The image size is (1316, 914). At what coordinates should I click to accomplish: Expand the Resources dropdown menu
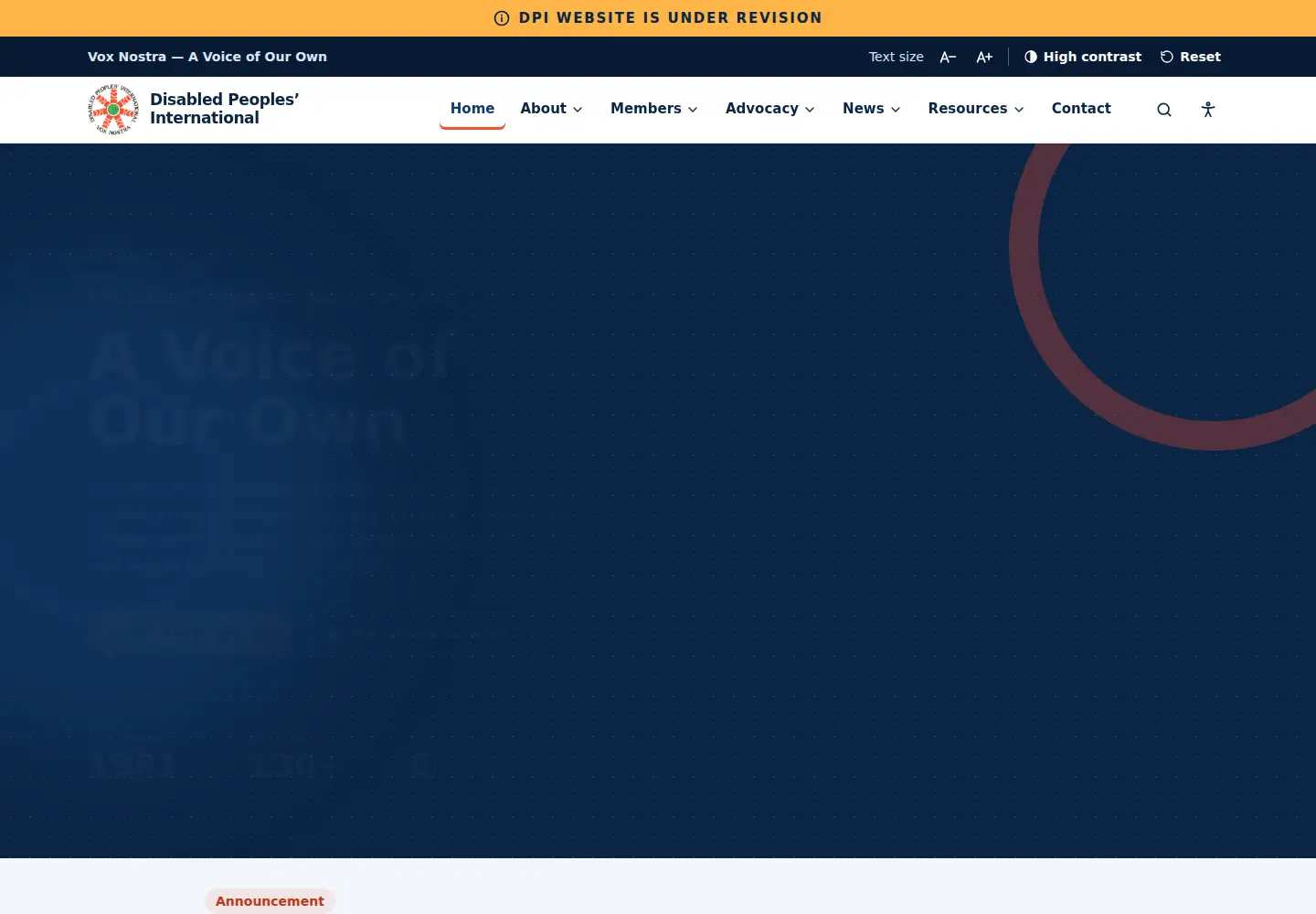click(x=975, y=109)
